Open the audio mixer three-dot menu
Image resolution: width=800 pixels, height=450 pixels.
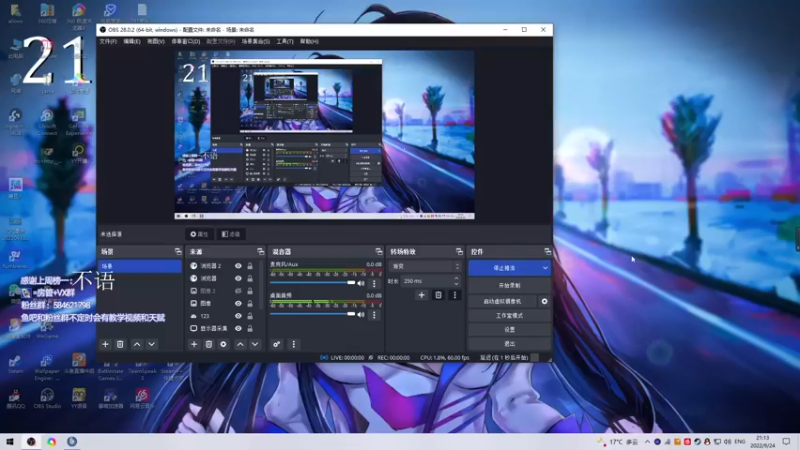[x=293, y=344]
